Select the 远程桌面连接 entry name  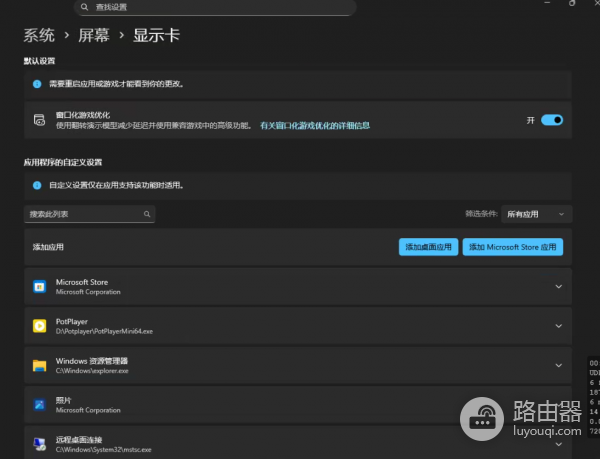pyautogui.click(x=79, y=439)
